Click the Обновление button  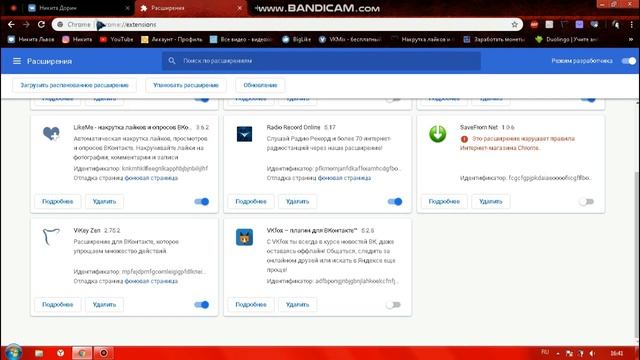pyautogui.click(x=260, y=85)
